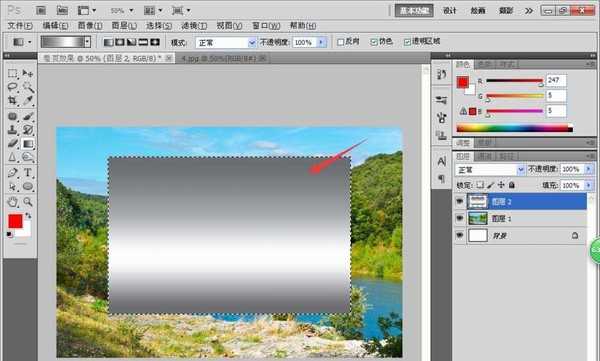The width and height of the screenshot is (600, 361).
Task: Choose the linear gradient style icon
Action: tap(109, 42)
